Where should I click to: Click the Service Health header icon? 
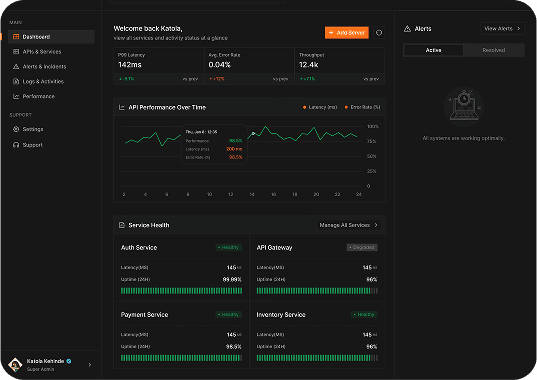[121, 225]
